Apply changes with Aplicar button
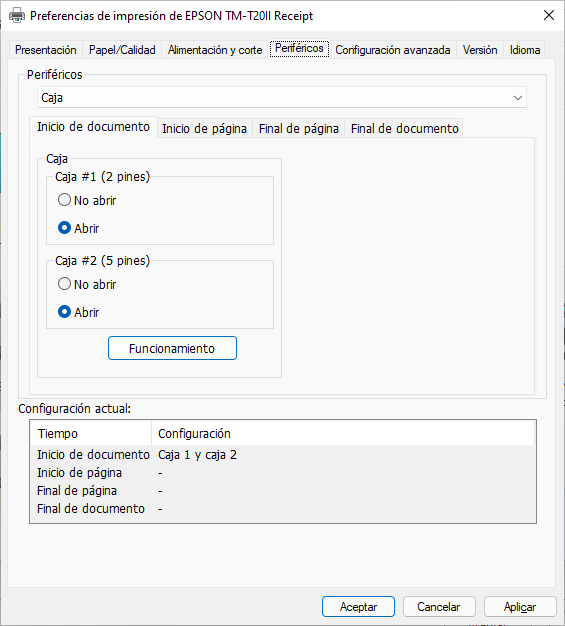Viewport: 565px width, 626px height. click(x=520, y=606)
